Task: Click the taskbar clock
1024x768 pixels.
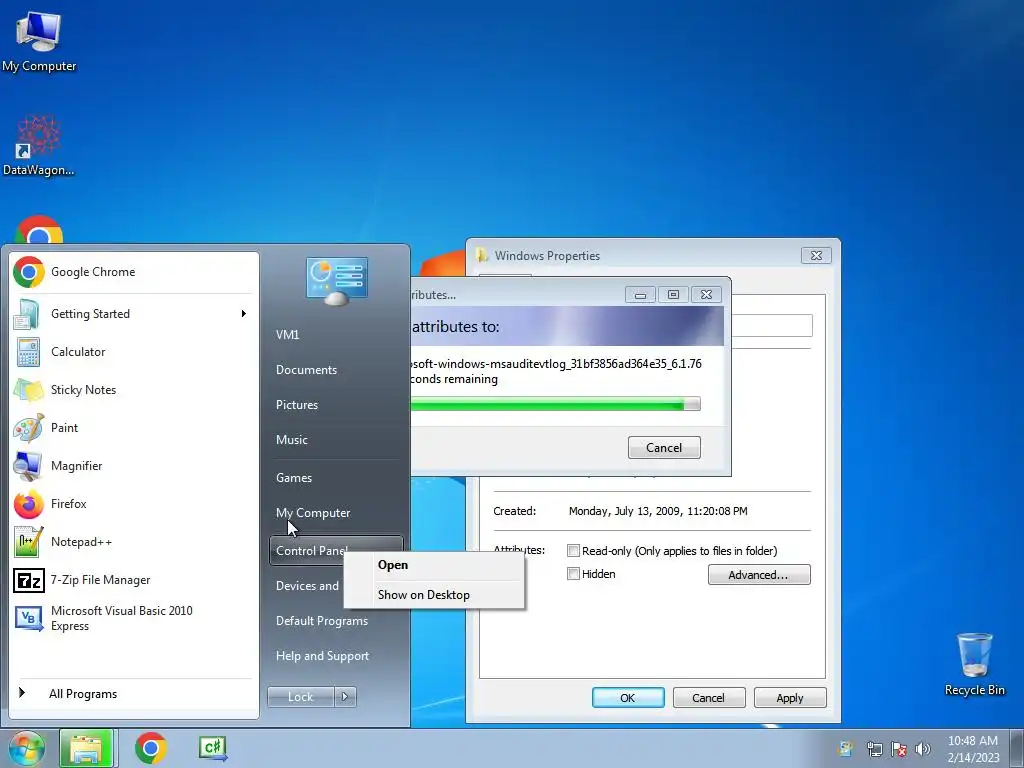Action: pos(973,749)
